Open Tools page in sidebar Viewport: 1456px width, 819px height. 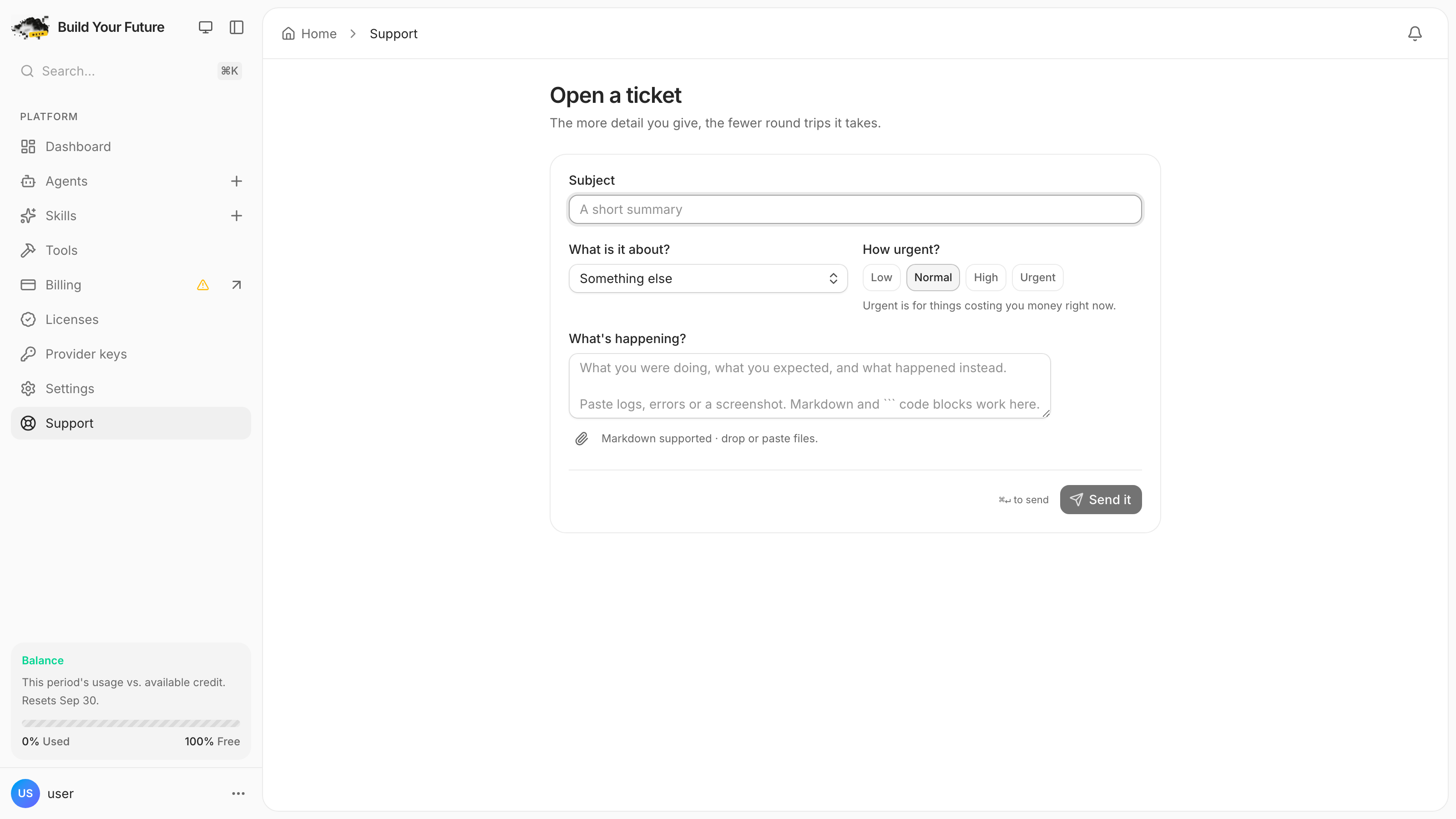(x=131, y=250)
